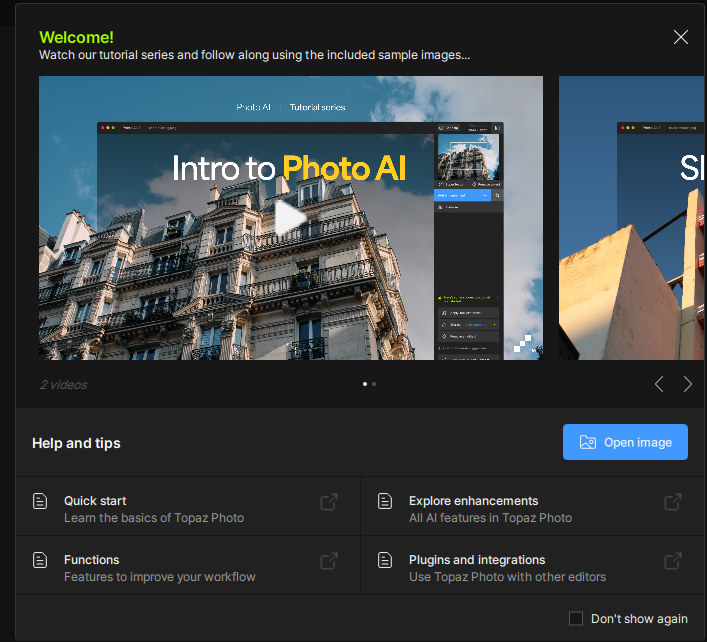Open the Functions external link icon

coord(329,561)
